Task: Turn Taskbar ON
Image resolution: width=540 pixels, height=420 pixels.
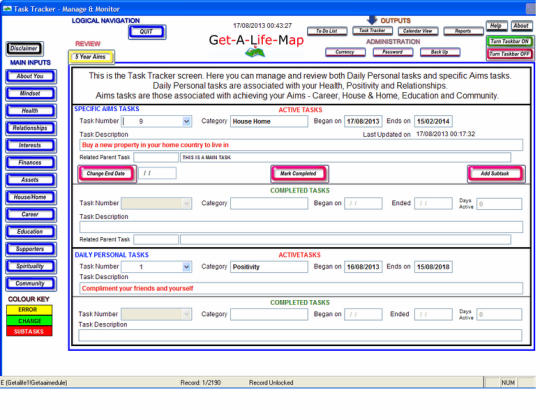Action: (x=510, y=42)
